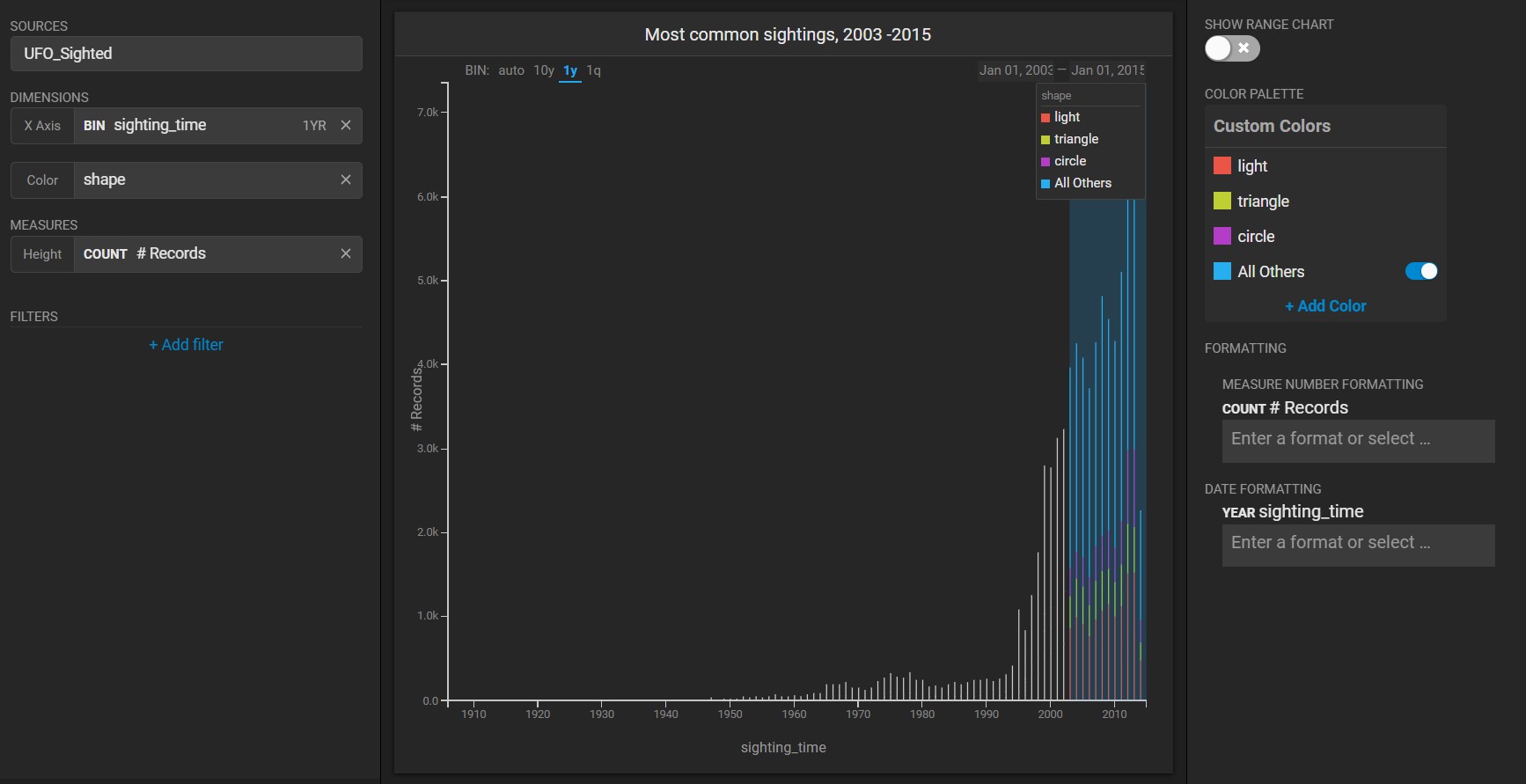The height and width of the screenshot is (784, 1526).
Task: Open the 1YR bin size selector
Action: [314, 126]
